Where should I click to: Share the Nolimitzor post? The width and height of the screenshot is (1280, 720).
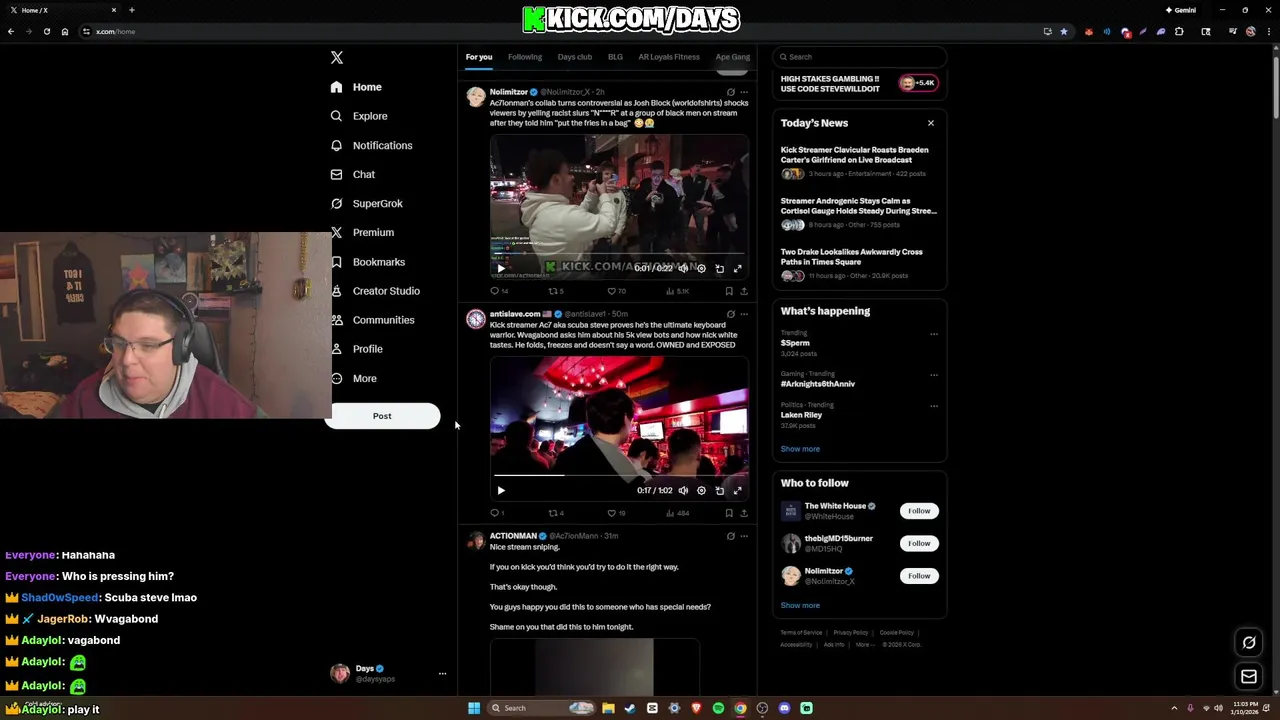pyautogui.click(x=744, y=291)
